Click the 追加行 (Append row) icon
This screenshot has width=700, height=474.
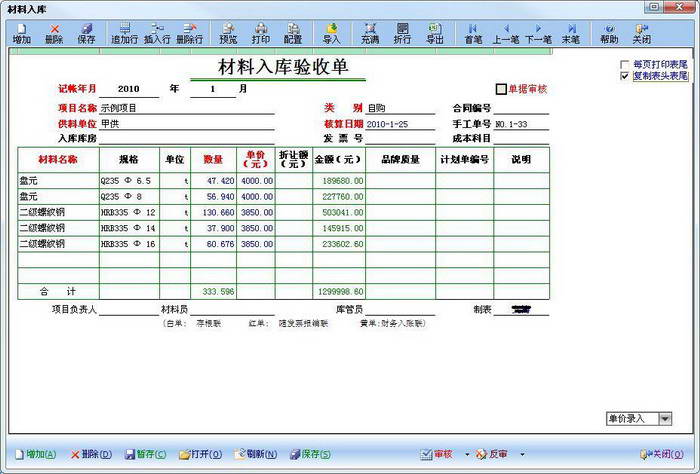[x=125, y=34]
